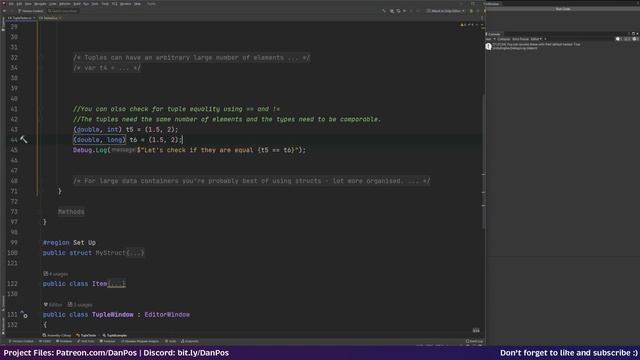Select the logged message entry in console
The width and height of the screenshot is (640, 360).
click(x=562, y=46)
